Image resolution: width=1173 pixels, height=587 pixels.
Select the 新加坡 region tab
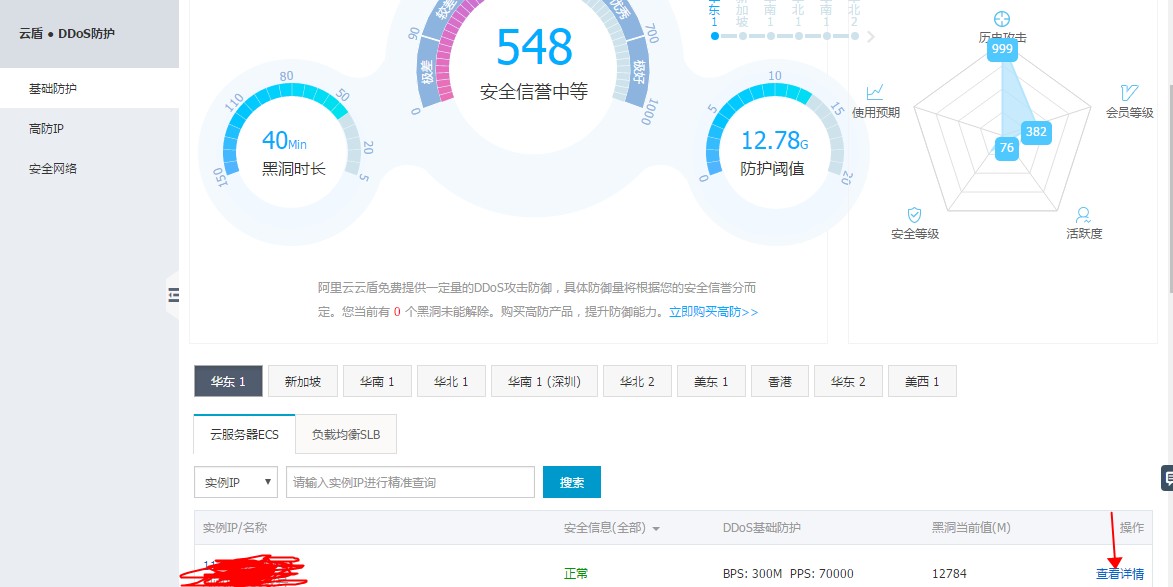click(303, 381)
